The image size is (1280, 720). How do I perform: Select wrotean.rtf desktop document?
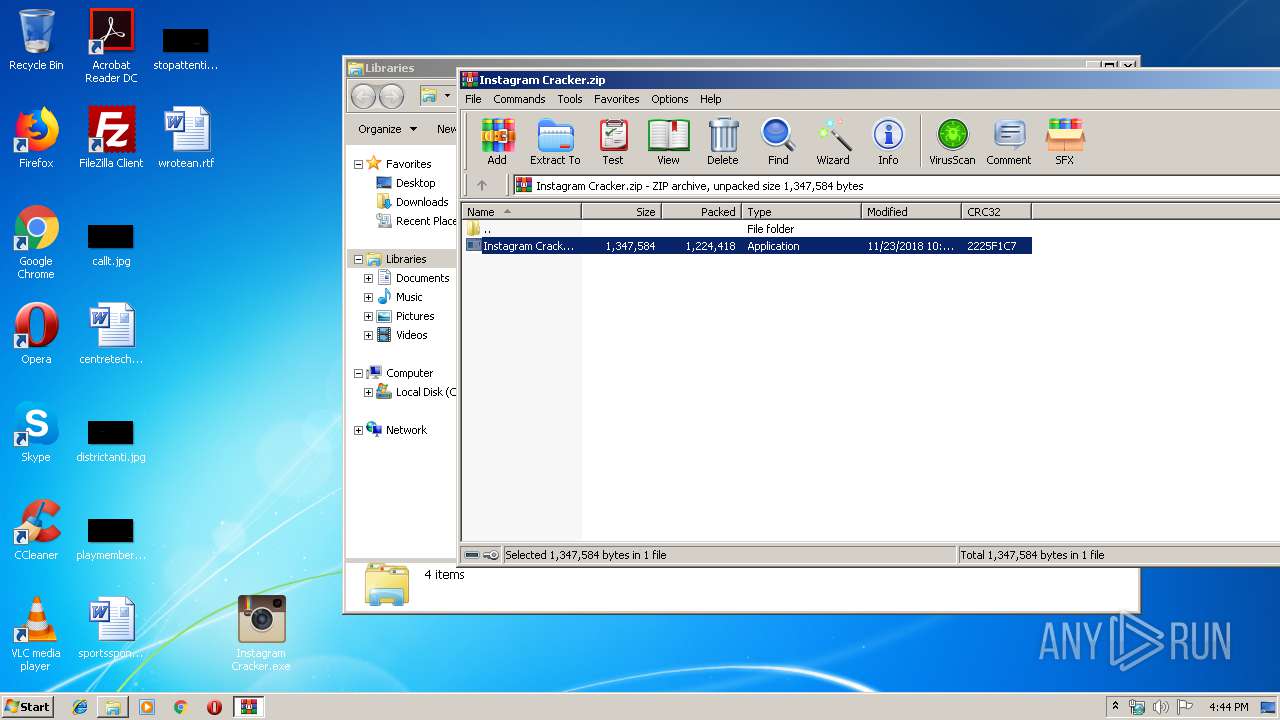pyautogui.click(x=186, y=138)
